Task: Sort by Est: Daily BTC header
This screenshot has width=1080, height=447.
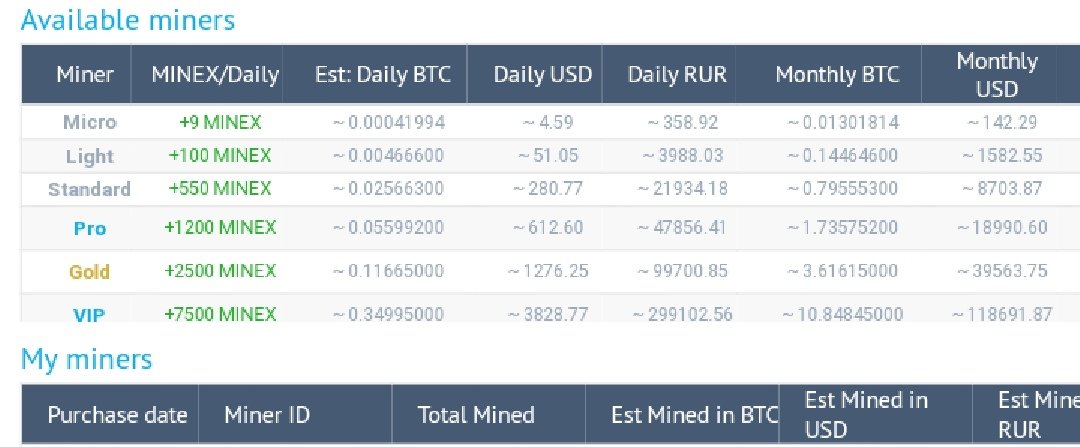Action: (x=382, y=74)
